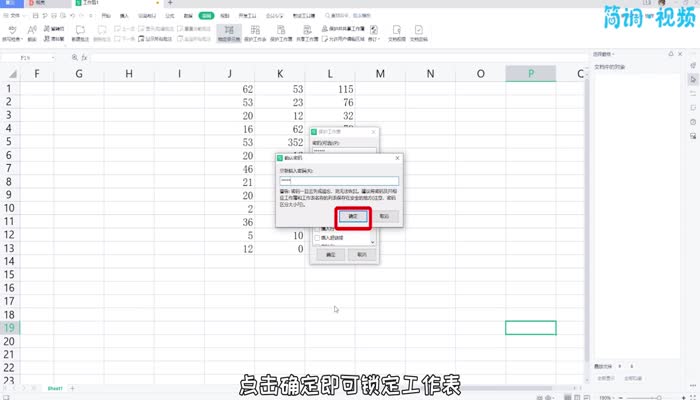Click the spell check icon in ribbon
700x400 pixels.
tap(16, 31)
